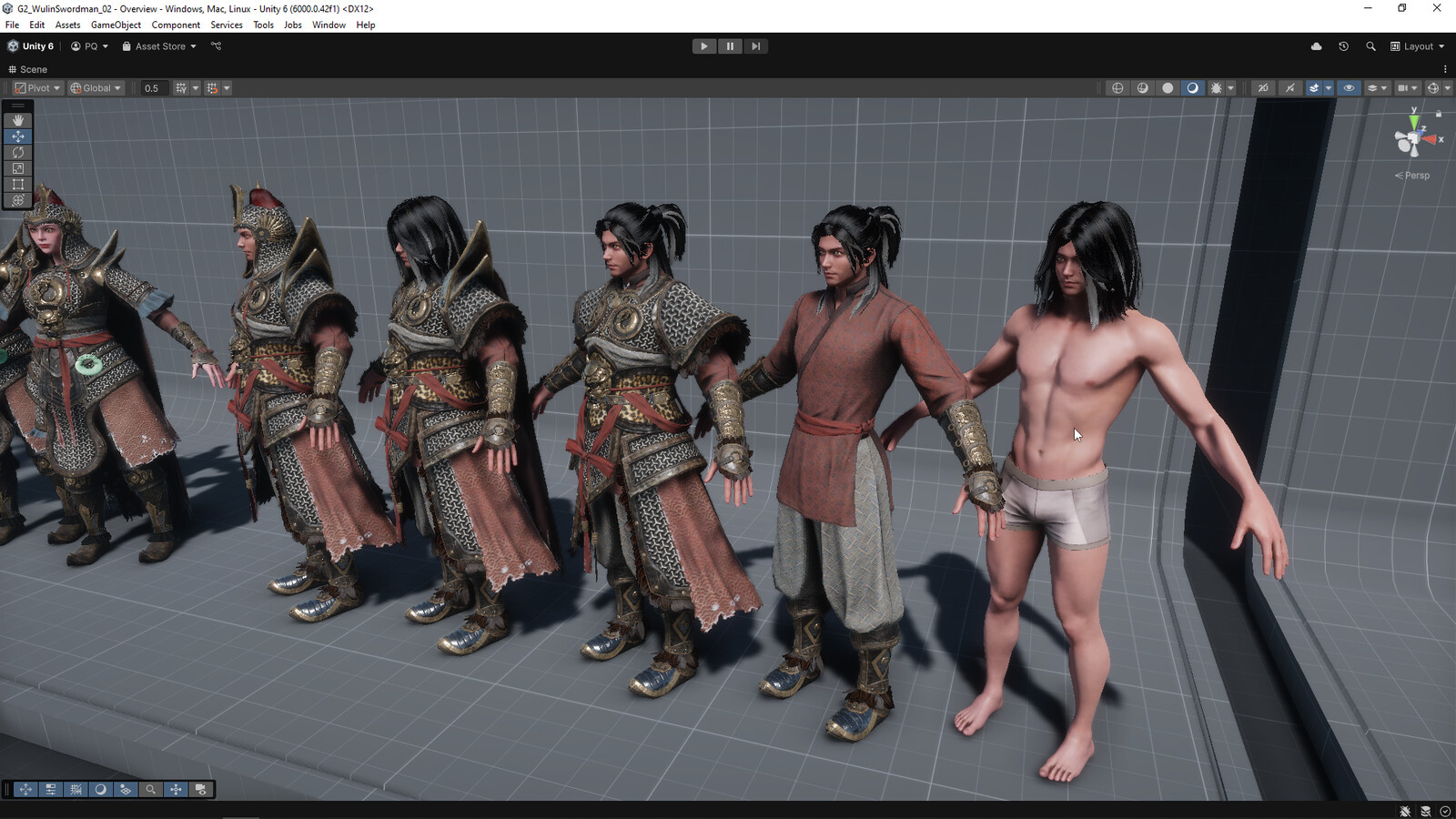Click the layers icon in the bottom overlay bar
This screenshot has width=1456, height=819.
point(126,789)
